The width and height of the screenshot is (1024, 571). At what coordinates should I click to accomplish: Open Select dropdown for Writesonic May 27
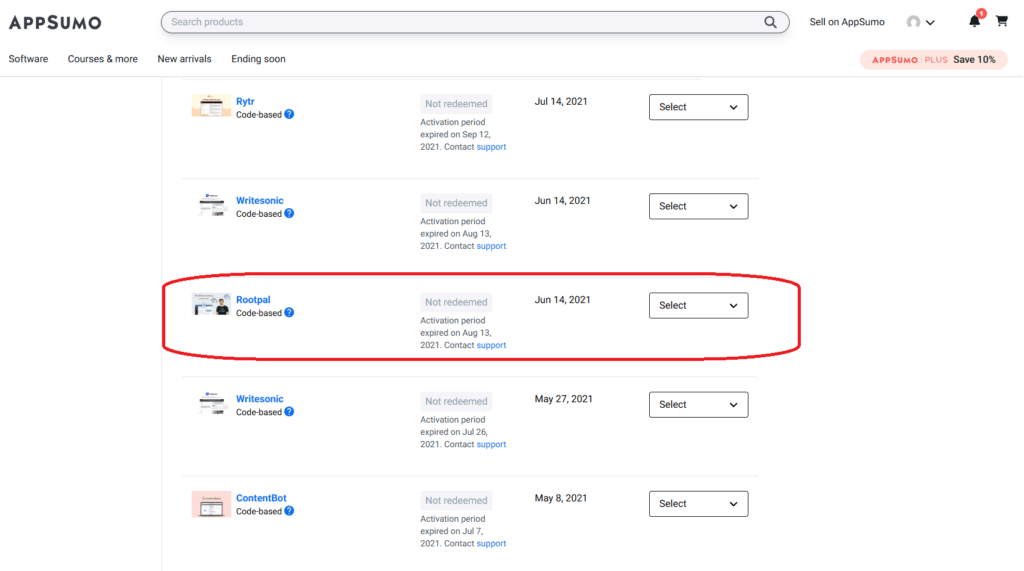point(699,405)
